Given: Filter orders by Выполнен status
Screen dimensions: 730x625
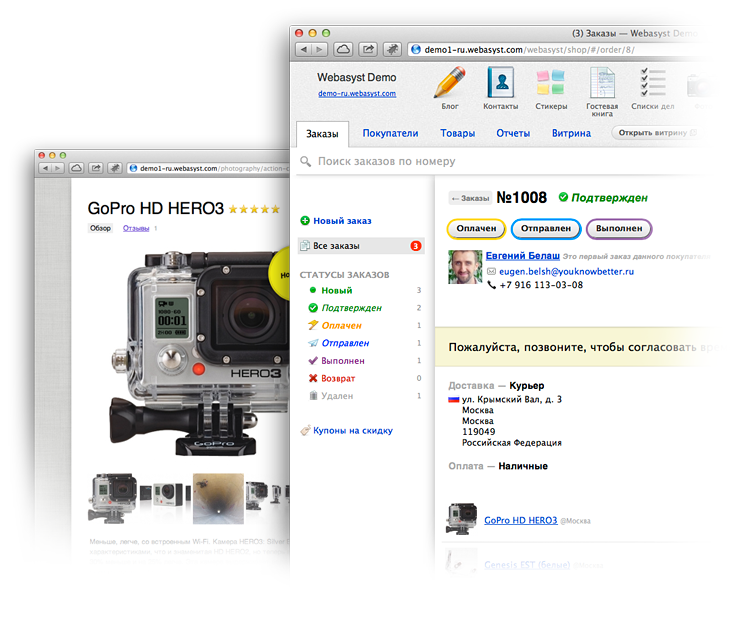Looking at the screenshot, I should pyautogui.click(x=343, y=361).
